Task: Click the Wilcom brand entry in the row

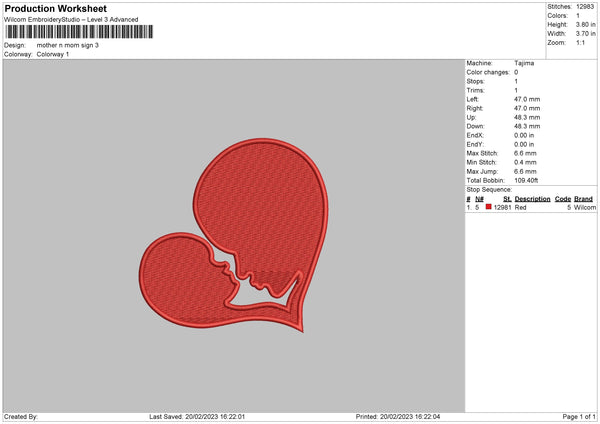Action: pos(584,207)
